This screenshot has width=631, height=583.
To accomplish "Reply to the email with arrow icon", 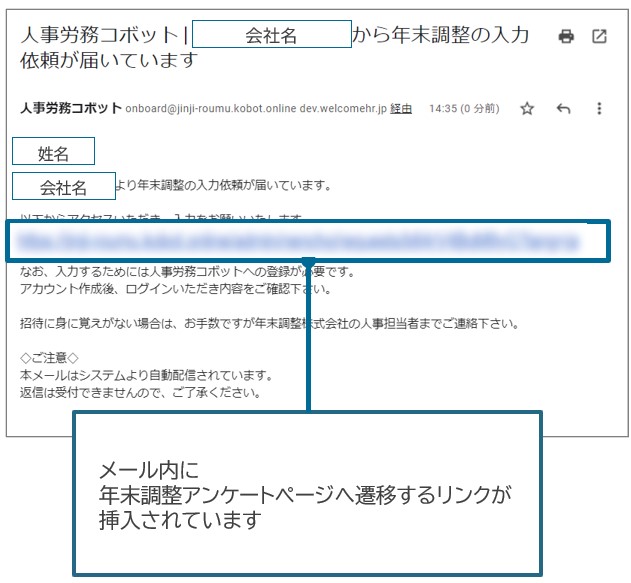I will pos(563,108).
